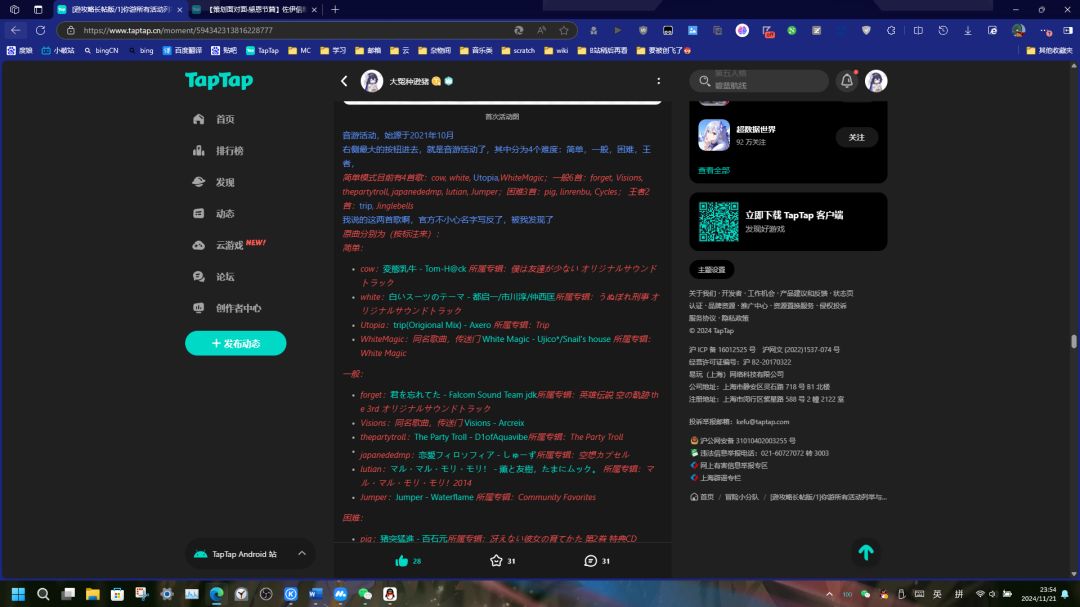Open the MC bookmarks folder
1080x607 pixels.
(x=300, y=50)
